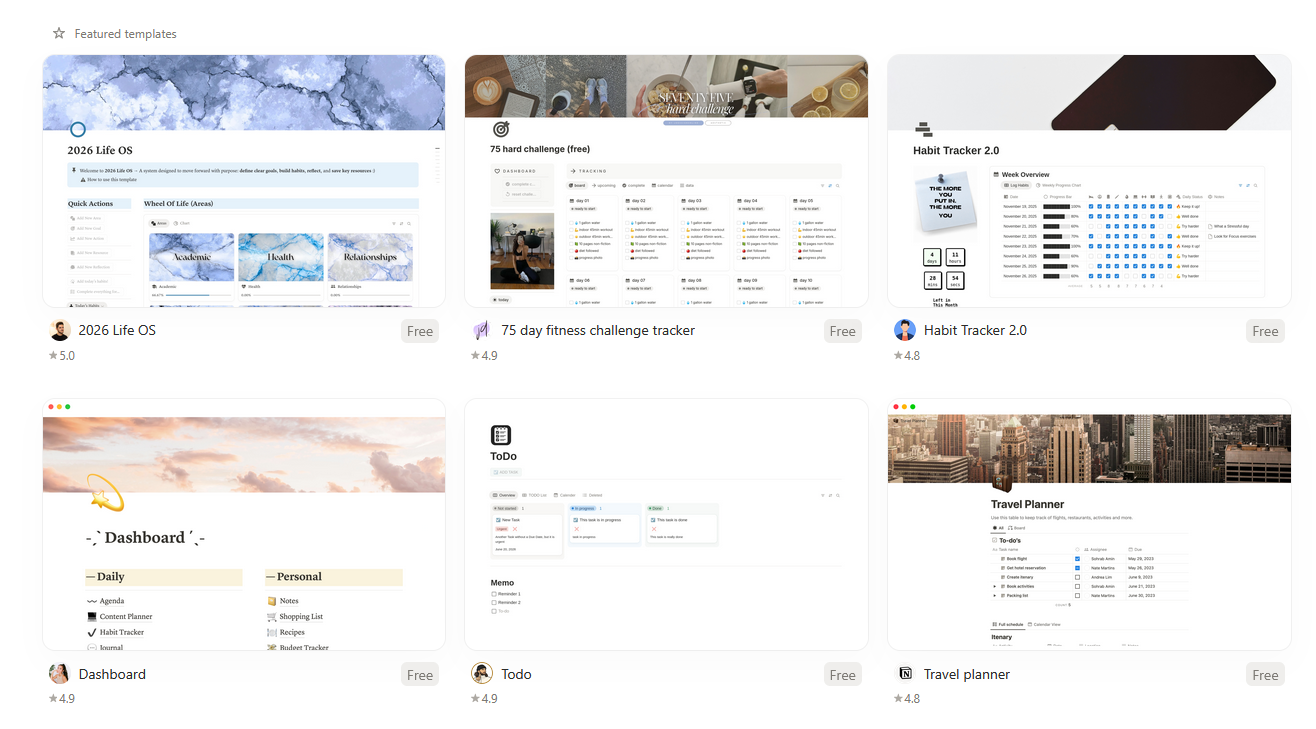1316x729 pixels.
Task: Uncheck the Book flight checkbox
Action: click(1077, 559)
